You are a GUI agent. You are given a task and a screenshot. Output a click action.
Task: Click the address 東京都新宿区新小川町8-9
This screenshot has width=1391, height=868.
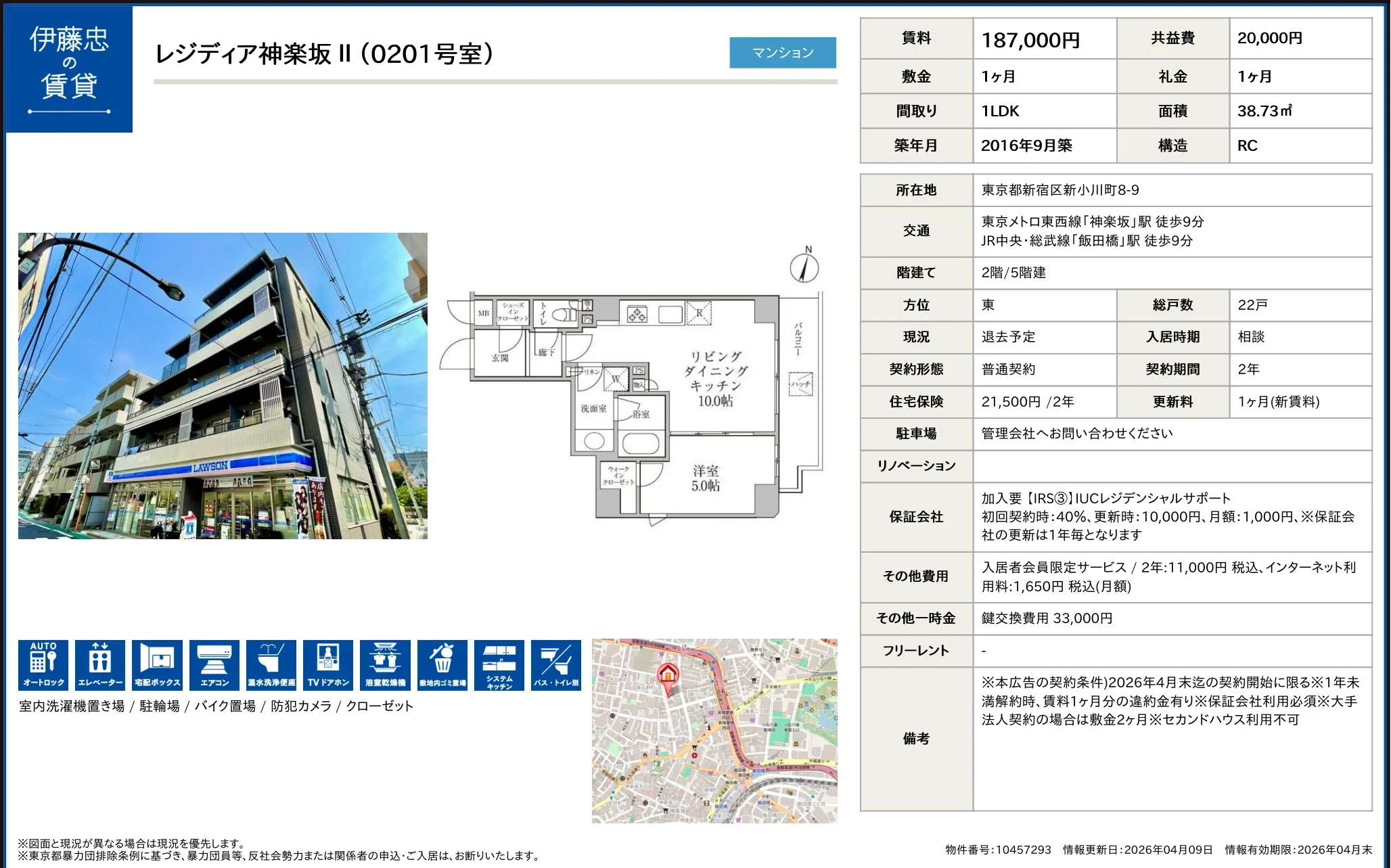(x=1060, y=190)
